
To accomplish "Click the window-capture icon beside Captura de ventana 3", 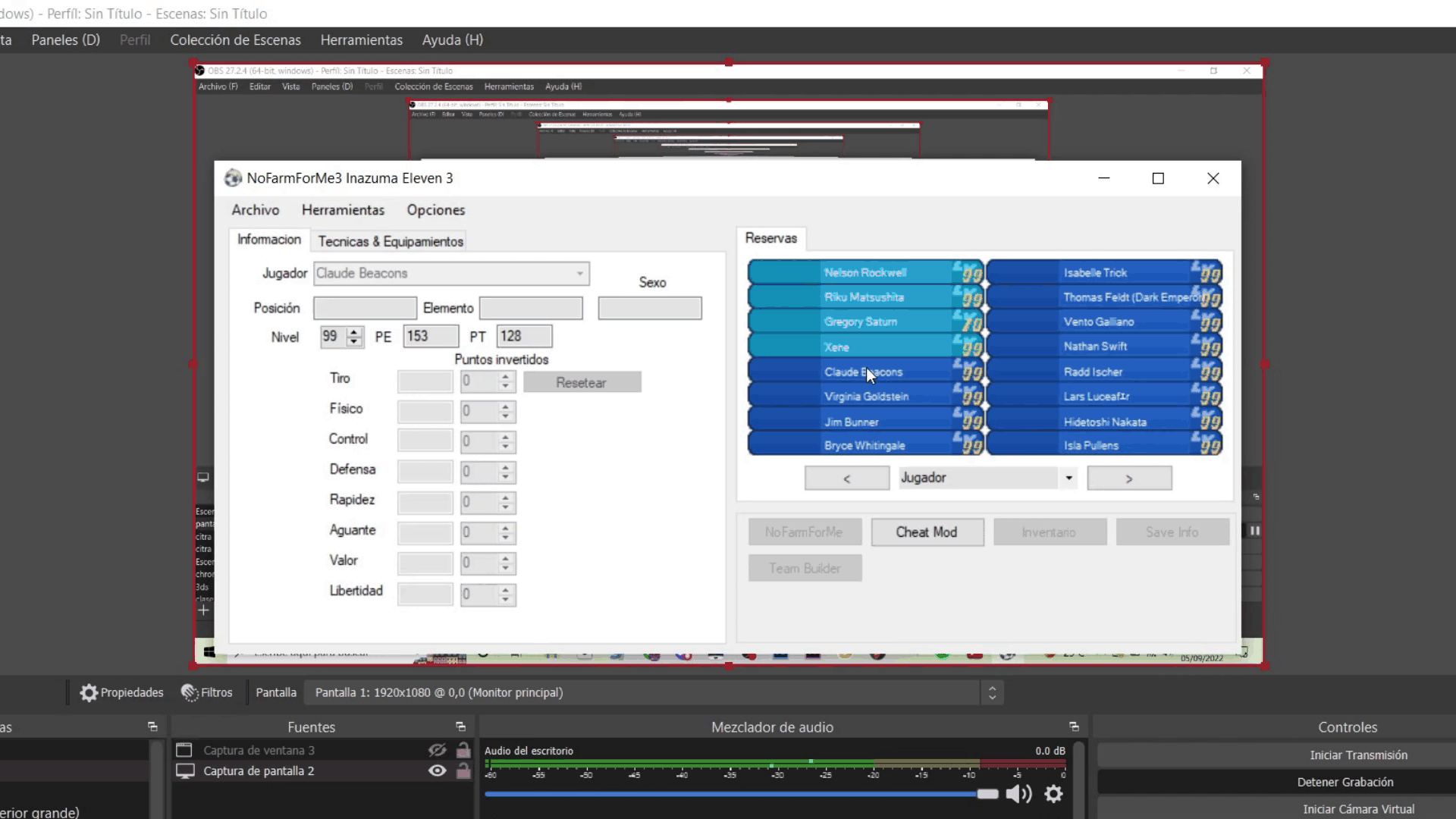I will click(x=184, y=750).
